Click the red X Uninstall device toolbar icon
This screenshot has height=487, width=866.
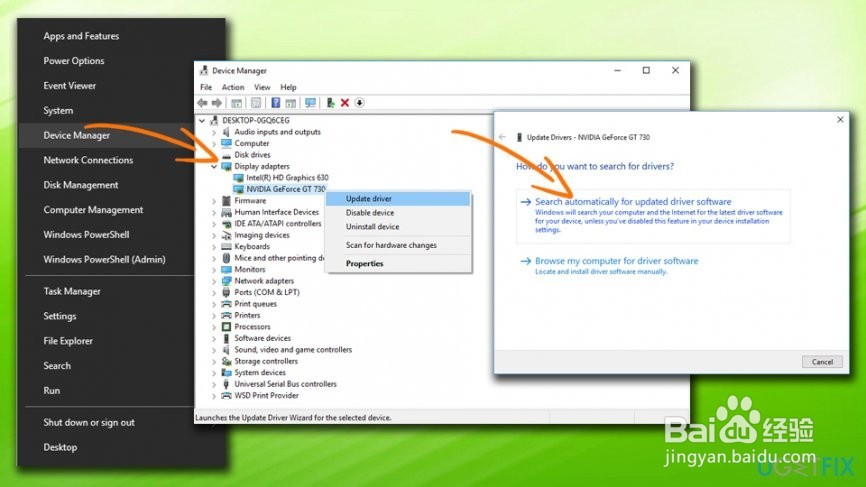tap(345, 103)
